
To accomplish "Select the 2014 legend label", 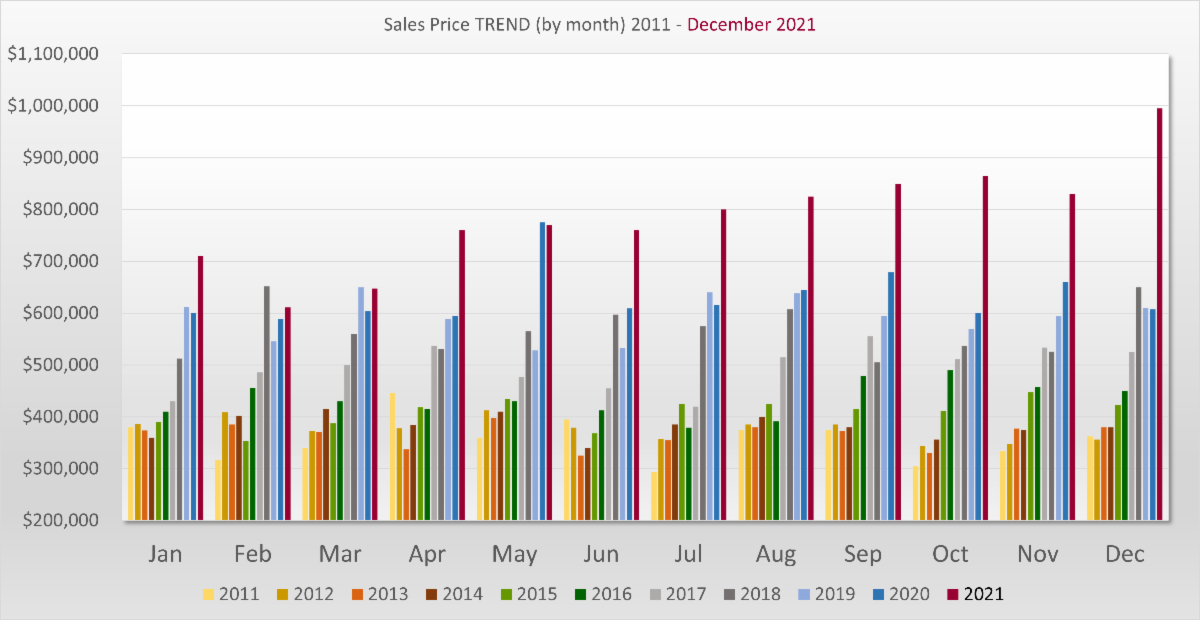I will tap(461, 594).
